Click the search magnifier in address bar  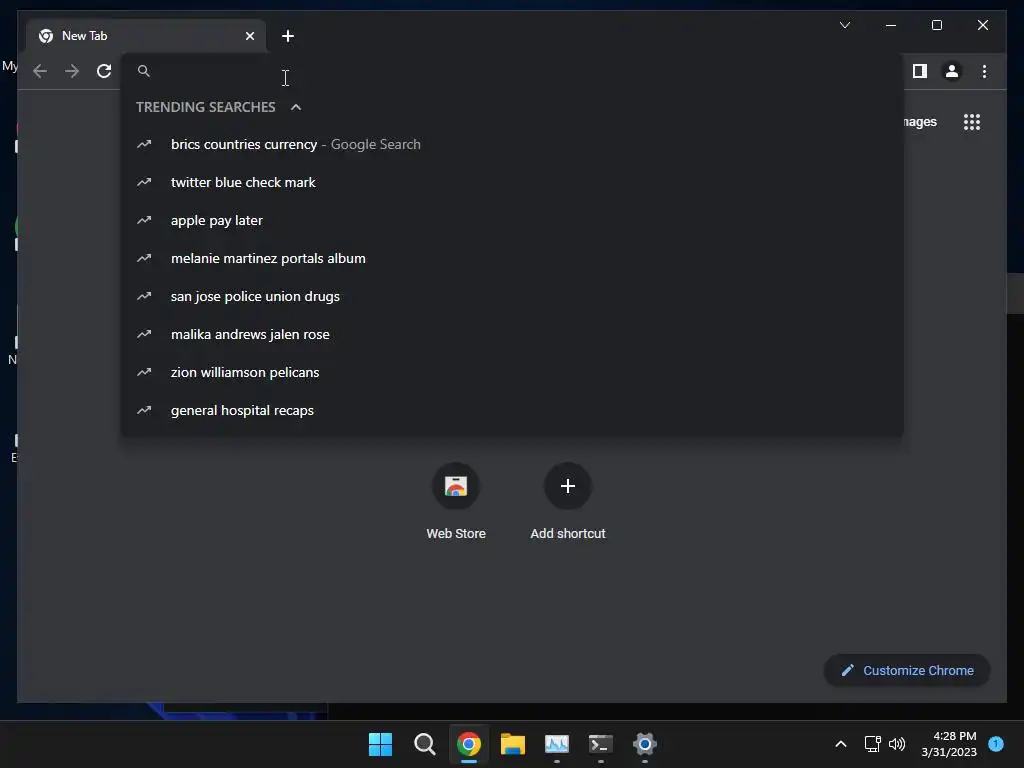(x=144, y=71)
